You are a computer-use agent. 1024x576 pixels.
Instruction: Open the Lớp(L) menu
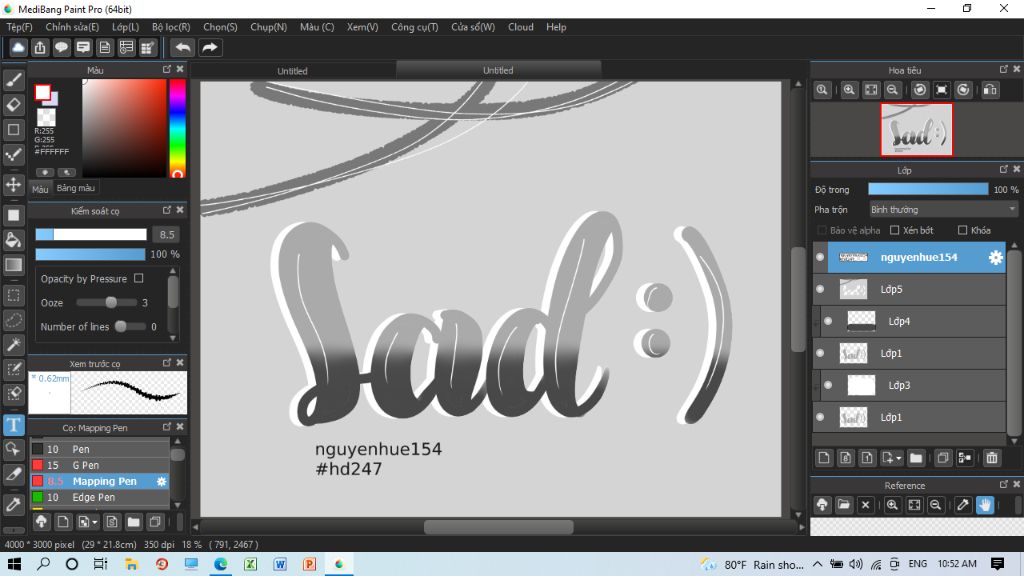tap(125, 27)
